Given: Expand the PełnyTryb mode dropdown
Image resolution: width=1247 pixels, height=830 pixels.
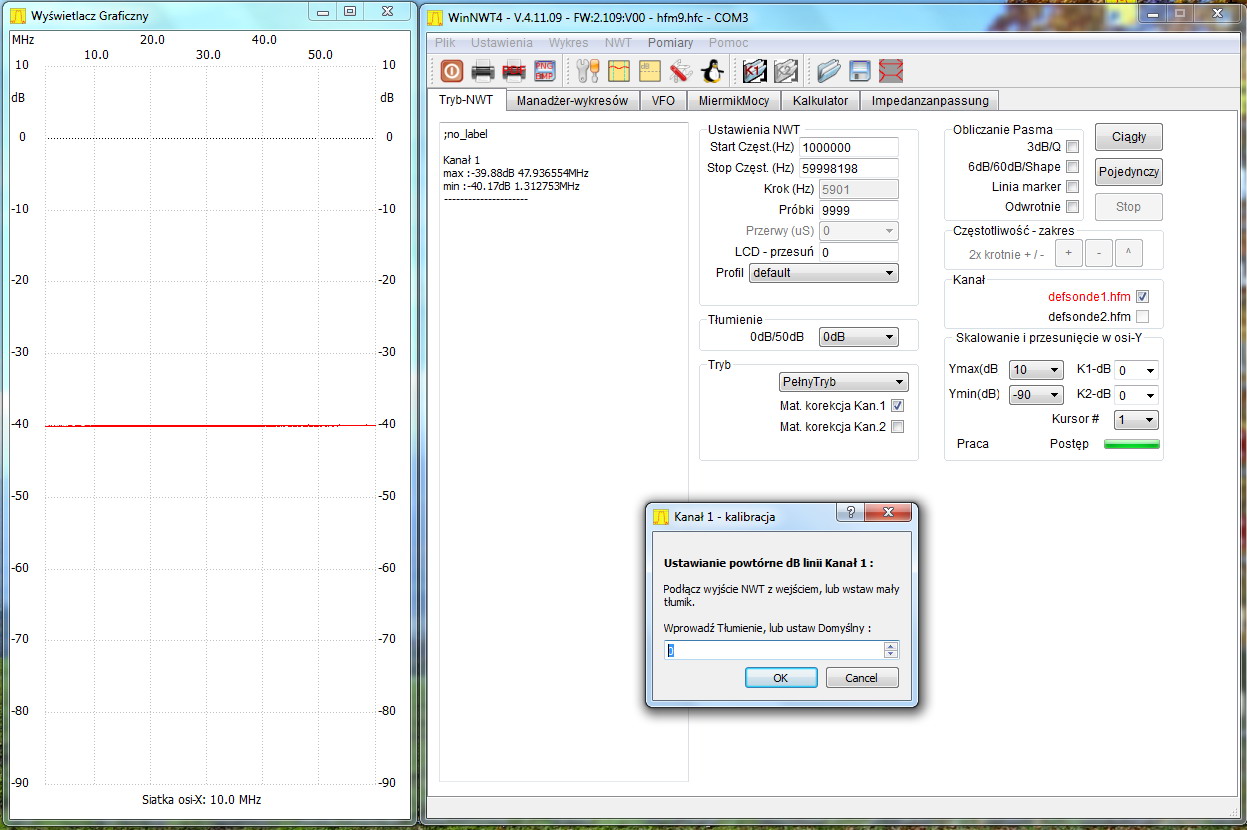Looking at the screenshot, I should coord(843,382).
